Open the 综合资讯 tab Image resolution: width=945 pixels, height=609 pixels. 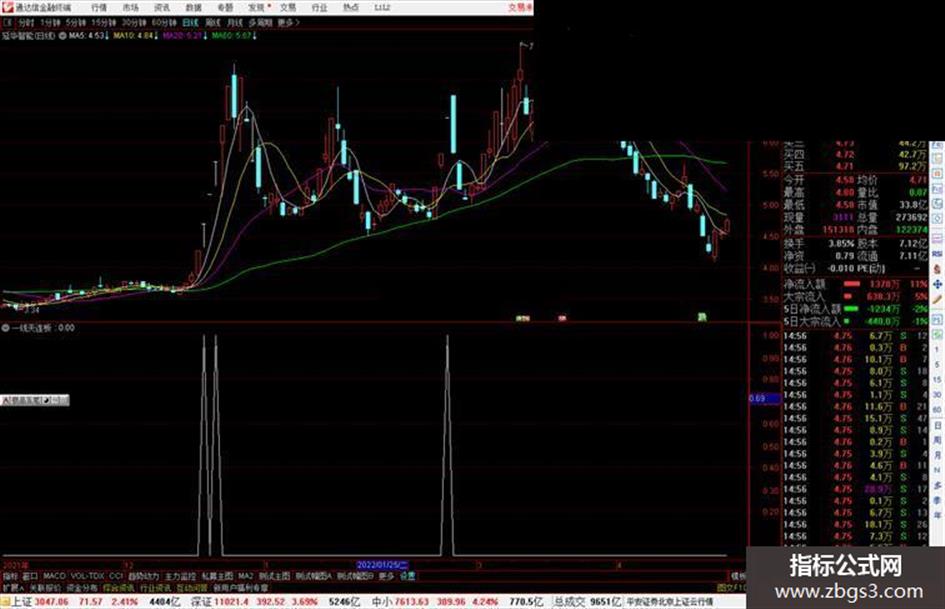(x=119, y=587)
